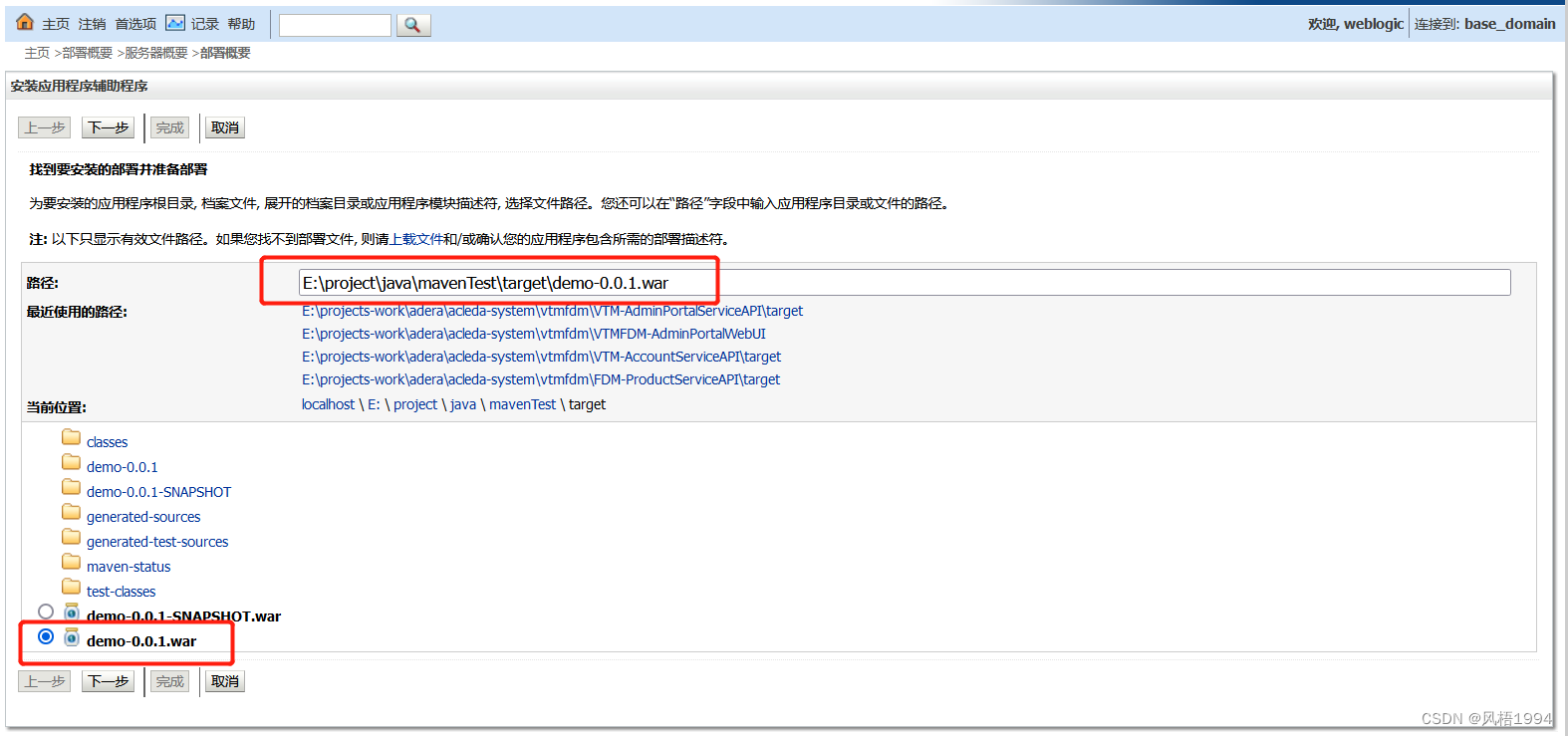
Task: Open the generated-sources folder icon
Action: click(71, 512)
